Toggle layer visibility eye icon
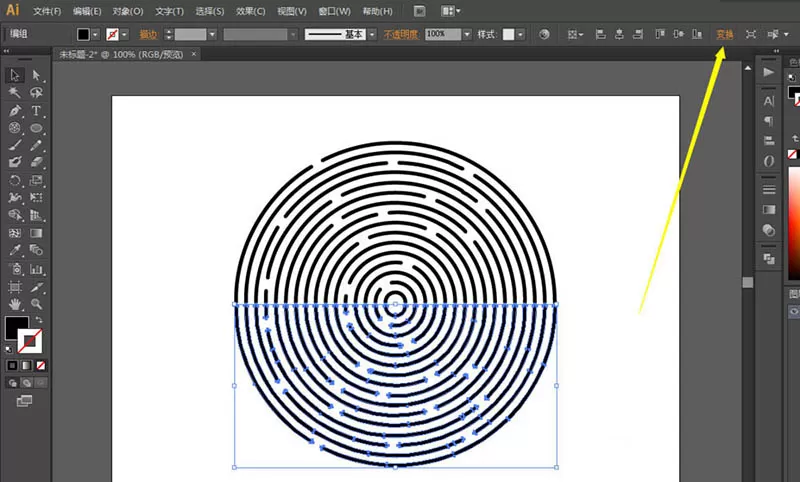The width and height of the screenshot is (800, 482). tap(794, 311)
